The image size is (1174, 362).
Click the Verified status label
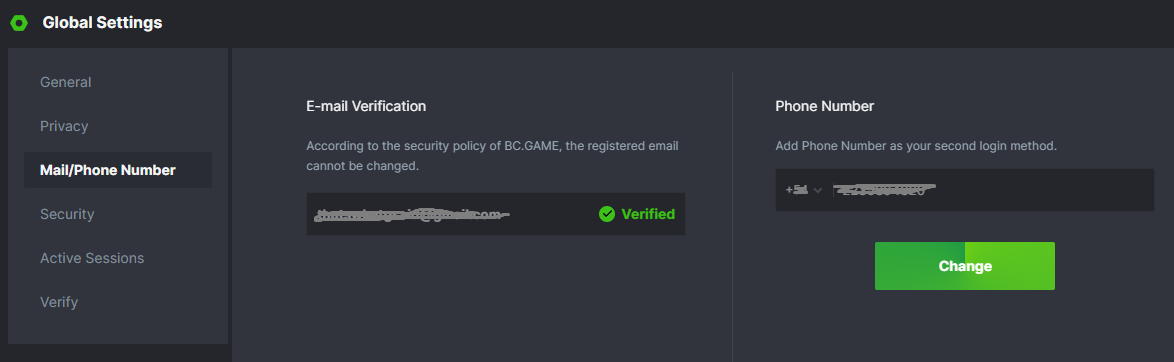[x=648, y=214]
